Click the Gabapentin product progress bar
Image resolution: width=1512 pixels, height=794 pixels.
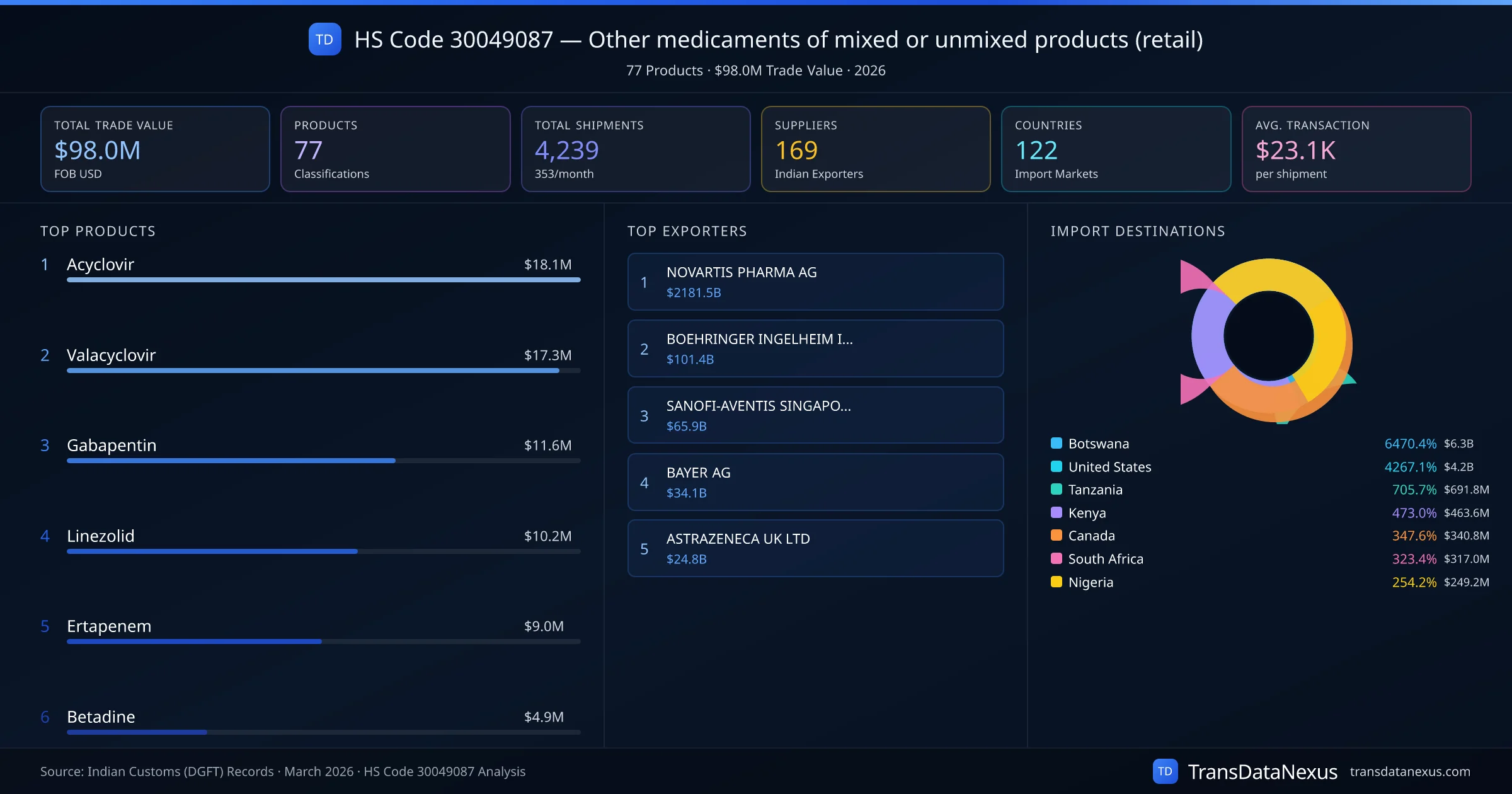tap(231, 461)
